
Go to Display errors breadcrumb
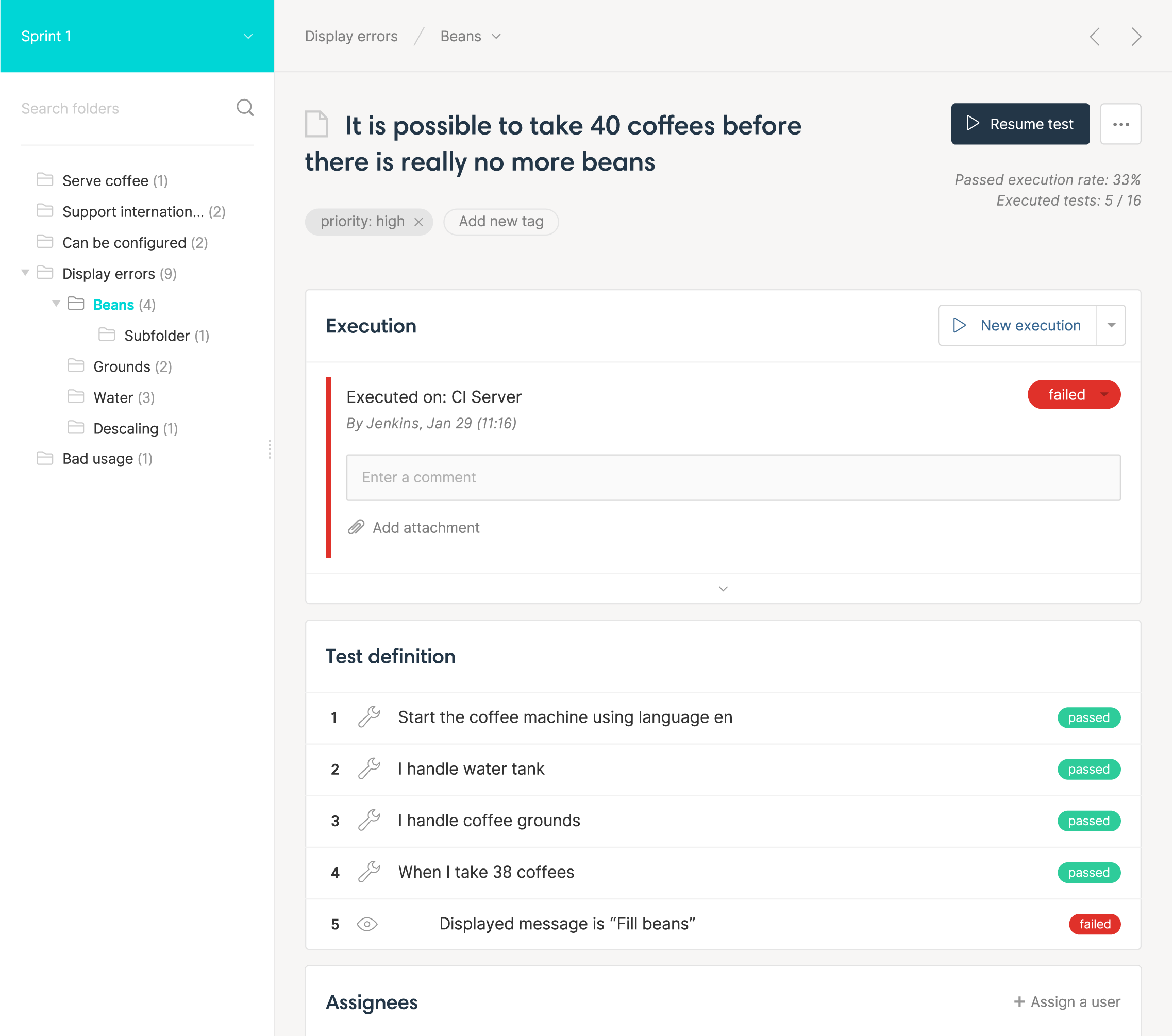351,37
